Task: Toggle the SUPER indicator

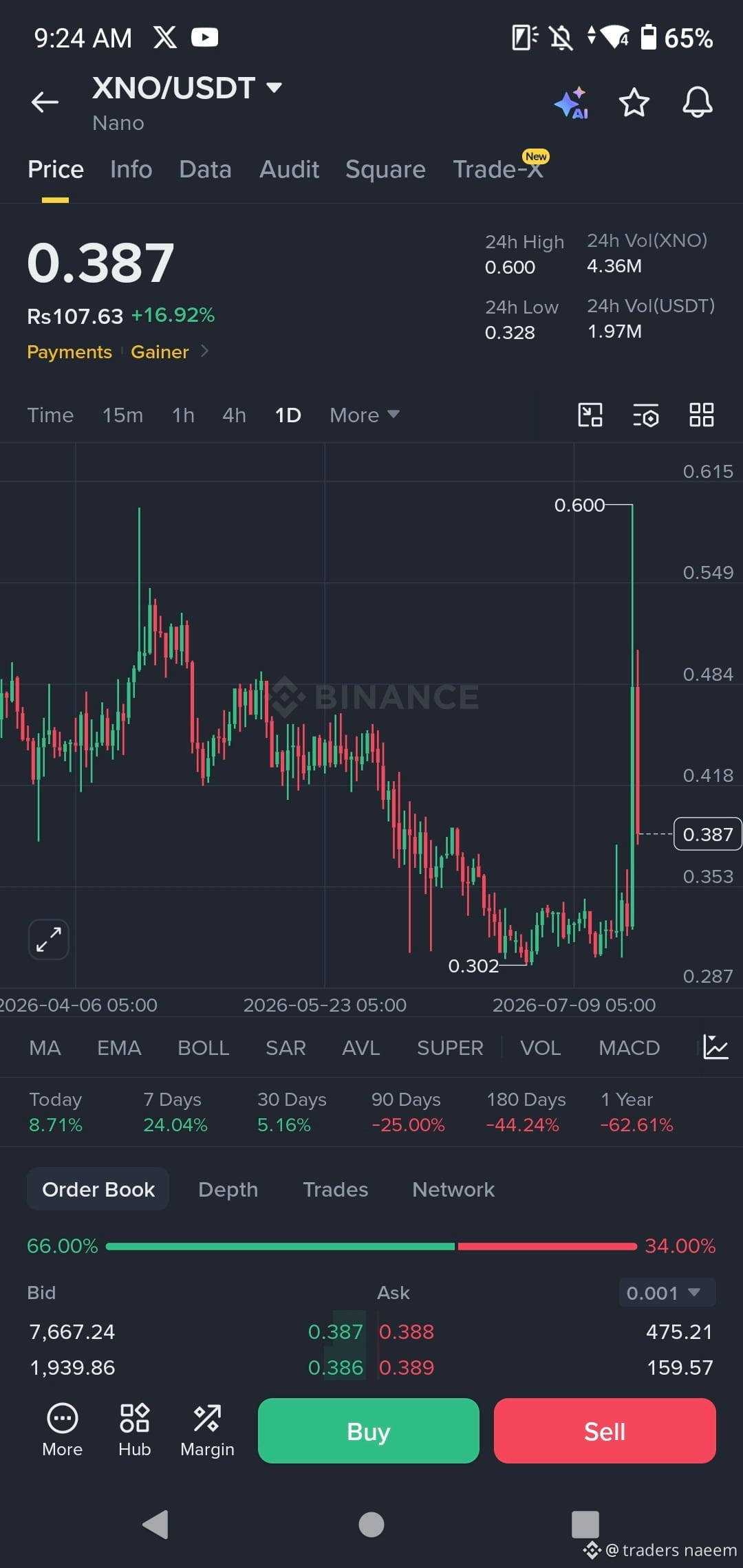Action: [x=450, y=1048]
